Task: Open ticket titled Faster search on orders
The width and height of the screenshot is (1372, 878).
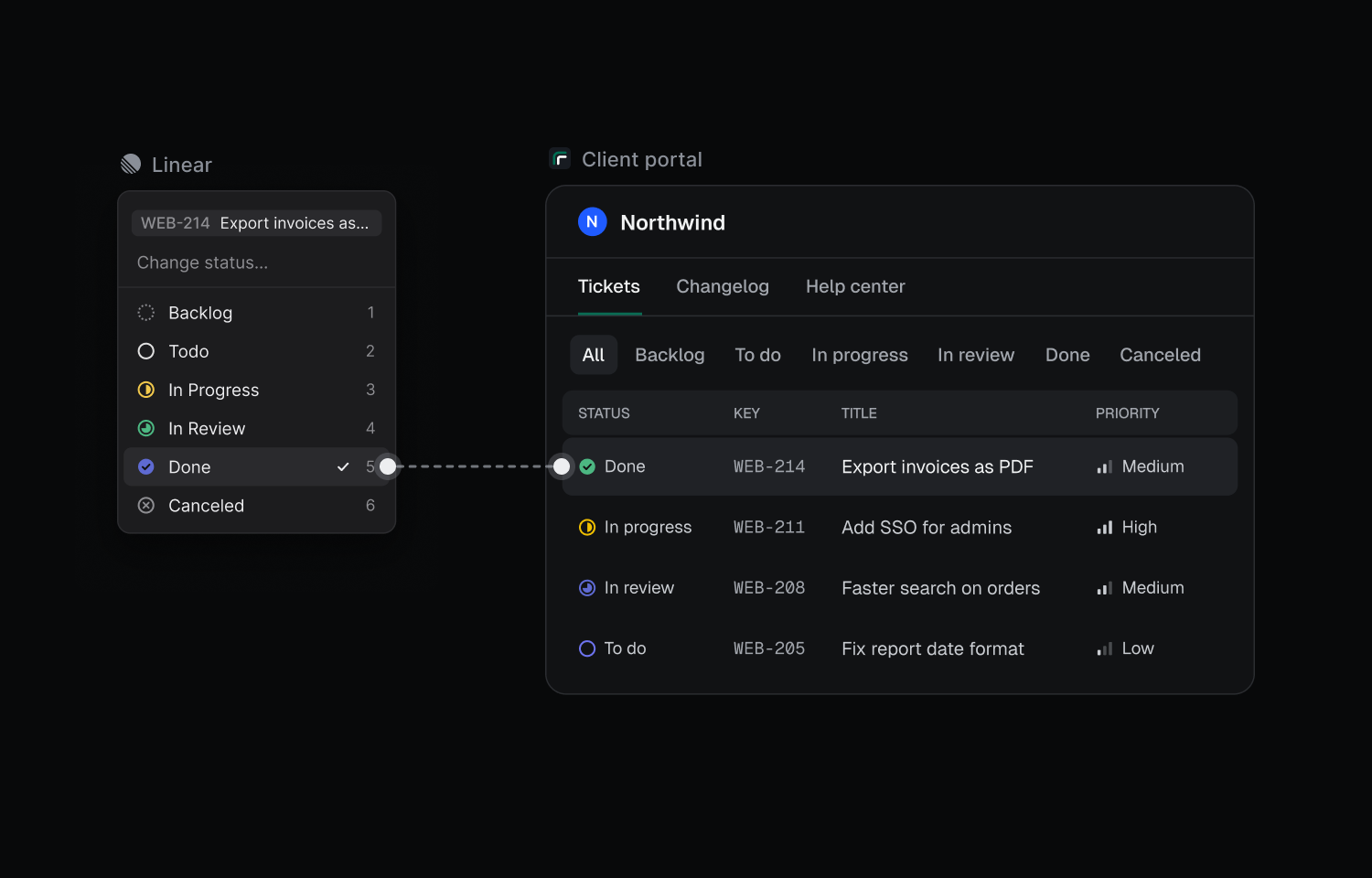Action: tap(941, 588)
